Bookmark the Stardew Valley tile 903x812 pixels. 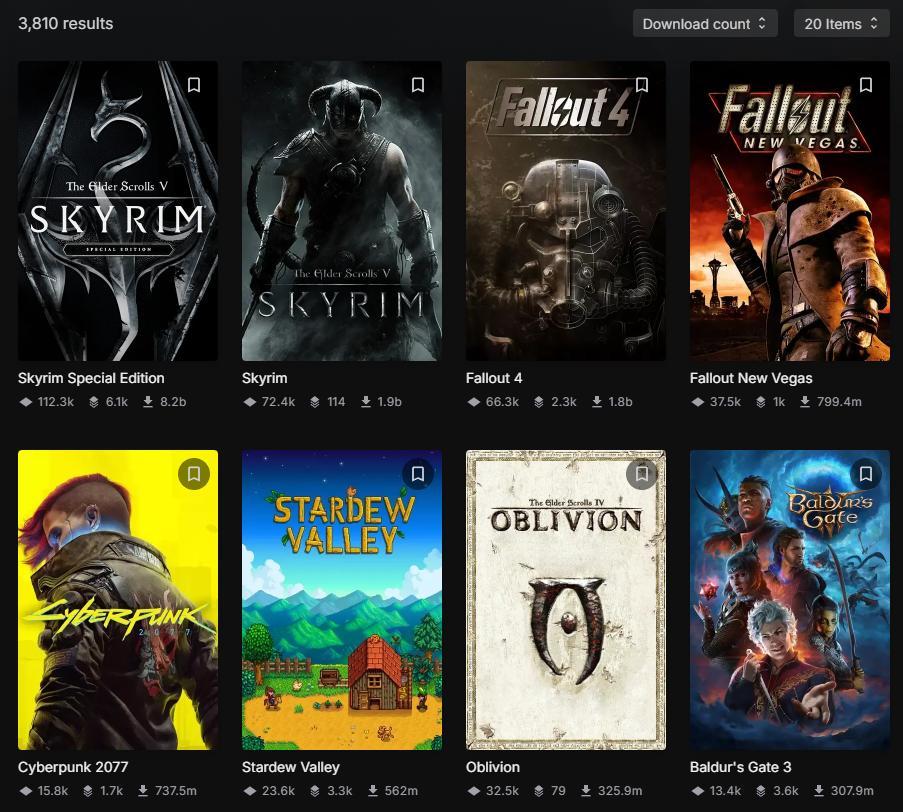[418, 474]
